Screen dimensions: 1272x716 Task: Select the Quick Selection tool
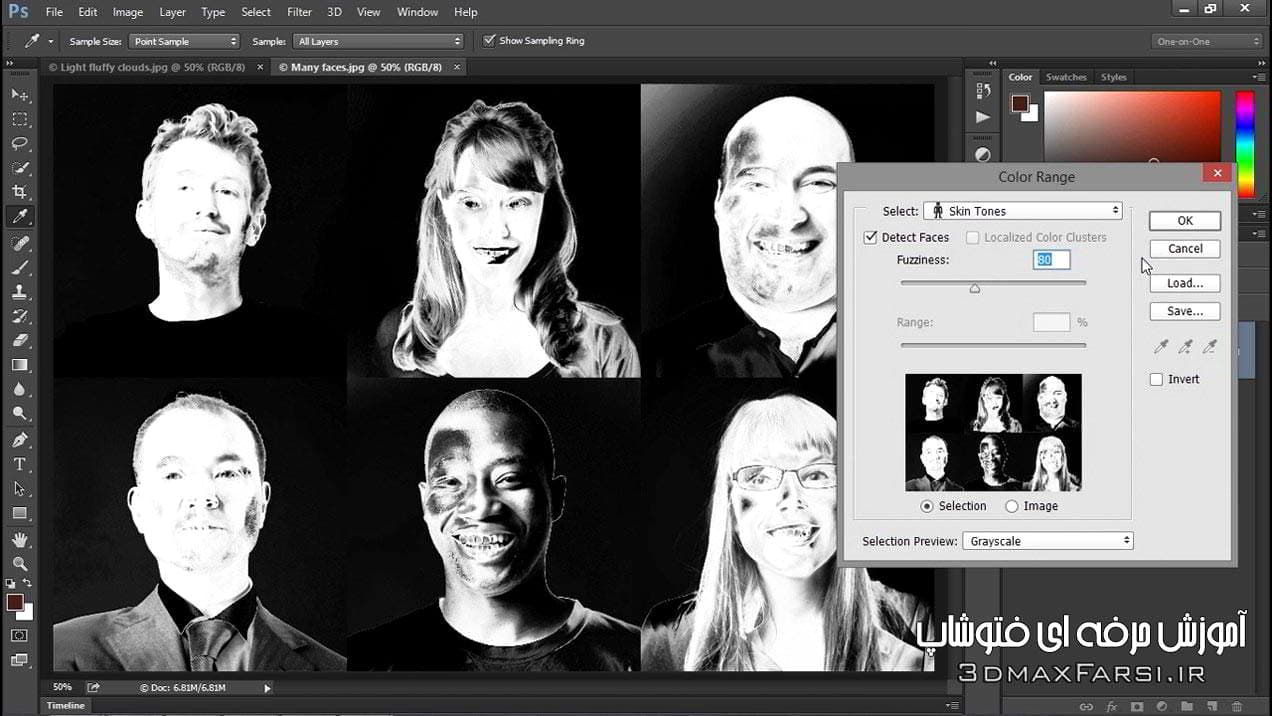coord(20,168)
